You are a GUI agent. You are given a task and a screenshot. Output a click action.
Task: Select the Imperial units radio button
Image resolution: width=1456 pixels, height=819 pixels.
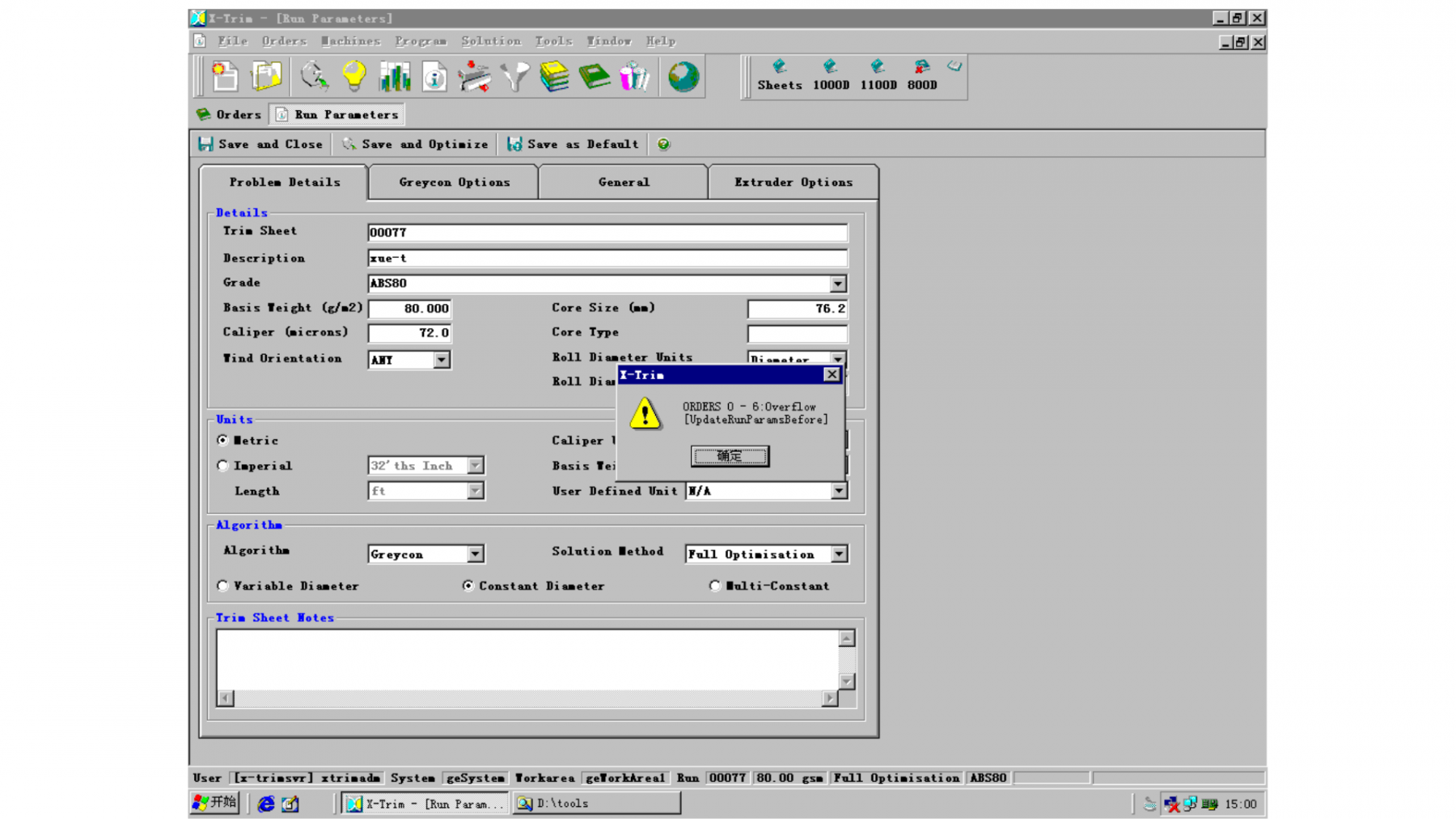(x=223, y=466)
